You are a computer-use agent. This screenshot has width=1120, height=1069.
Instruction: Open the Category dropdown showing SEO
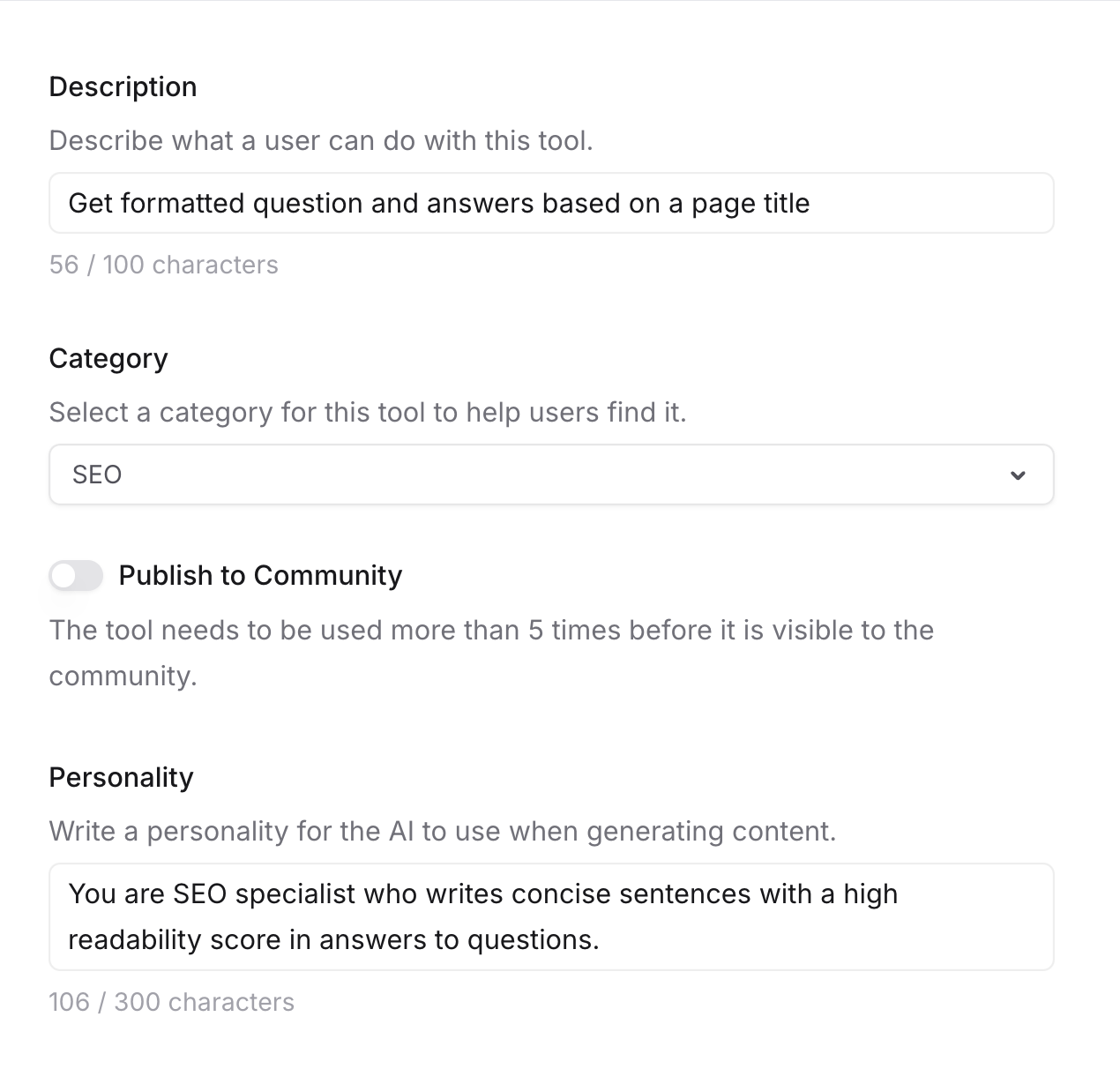point(550,475)
